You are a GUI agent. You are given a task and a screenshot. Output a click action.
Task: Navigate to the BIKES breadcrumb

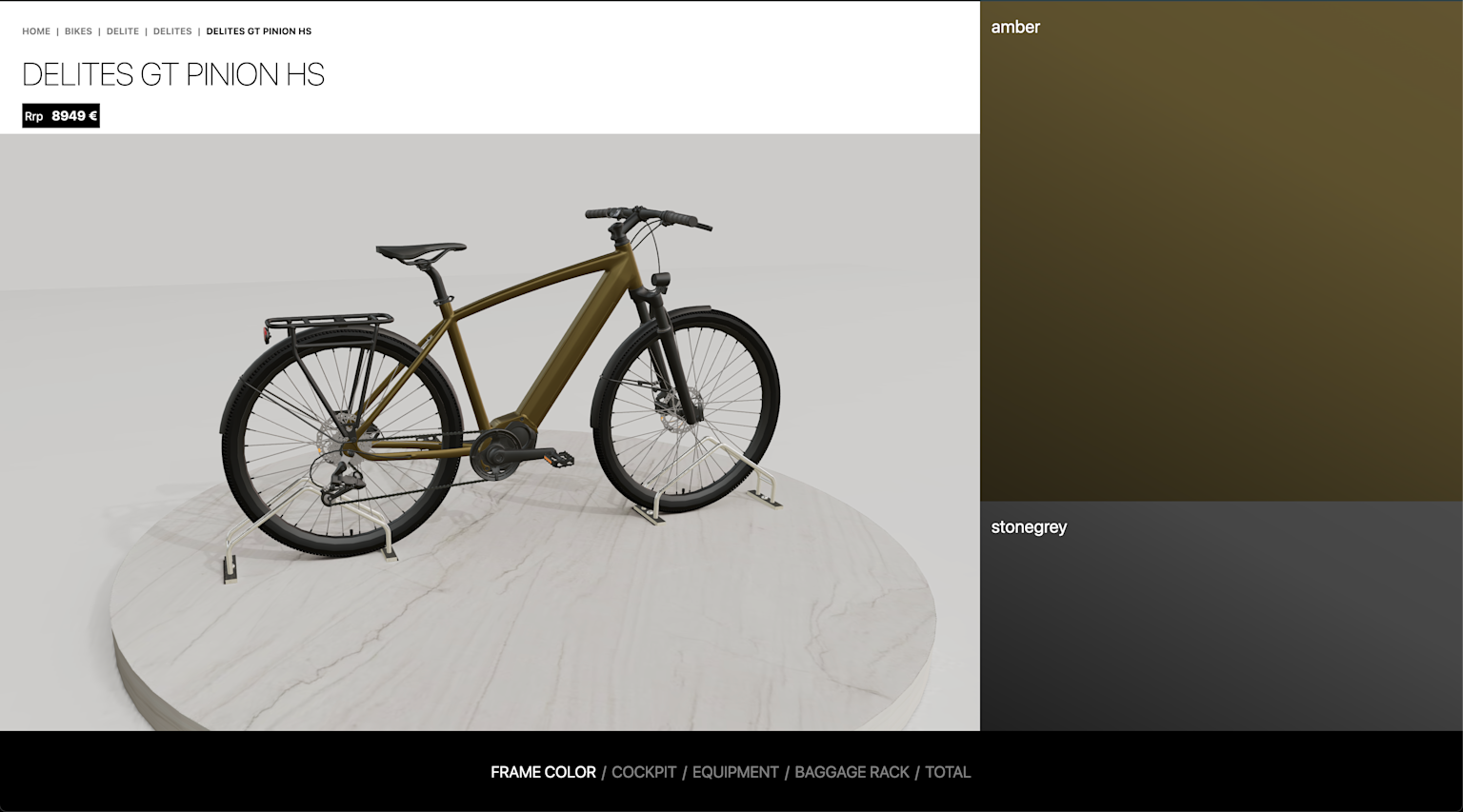[x=78, y=31]
